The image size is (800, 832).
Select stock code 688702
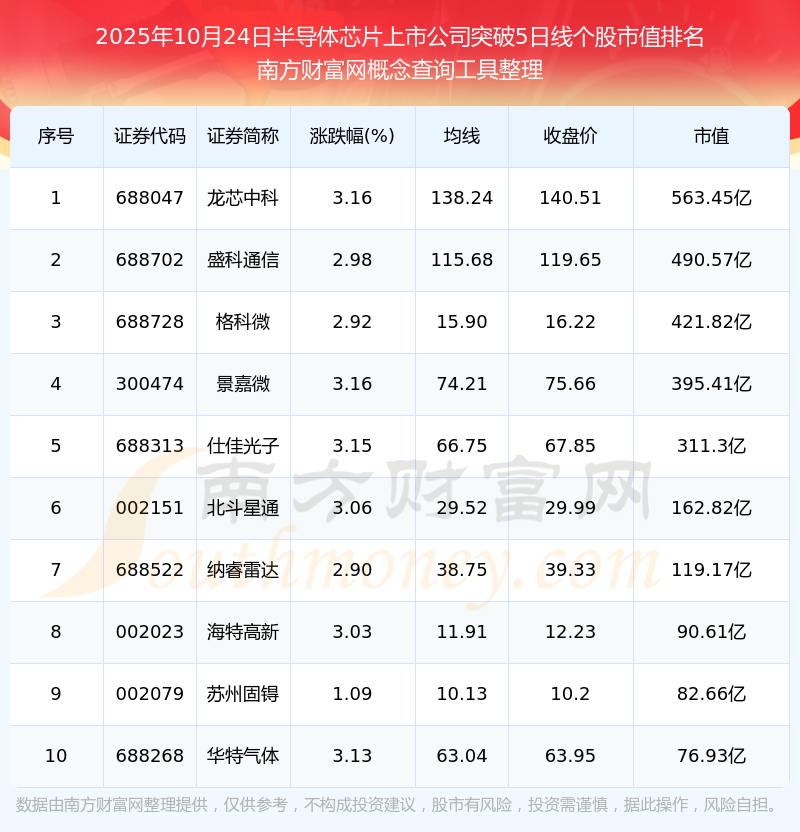(x=150, y=260)
